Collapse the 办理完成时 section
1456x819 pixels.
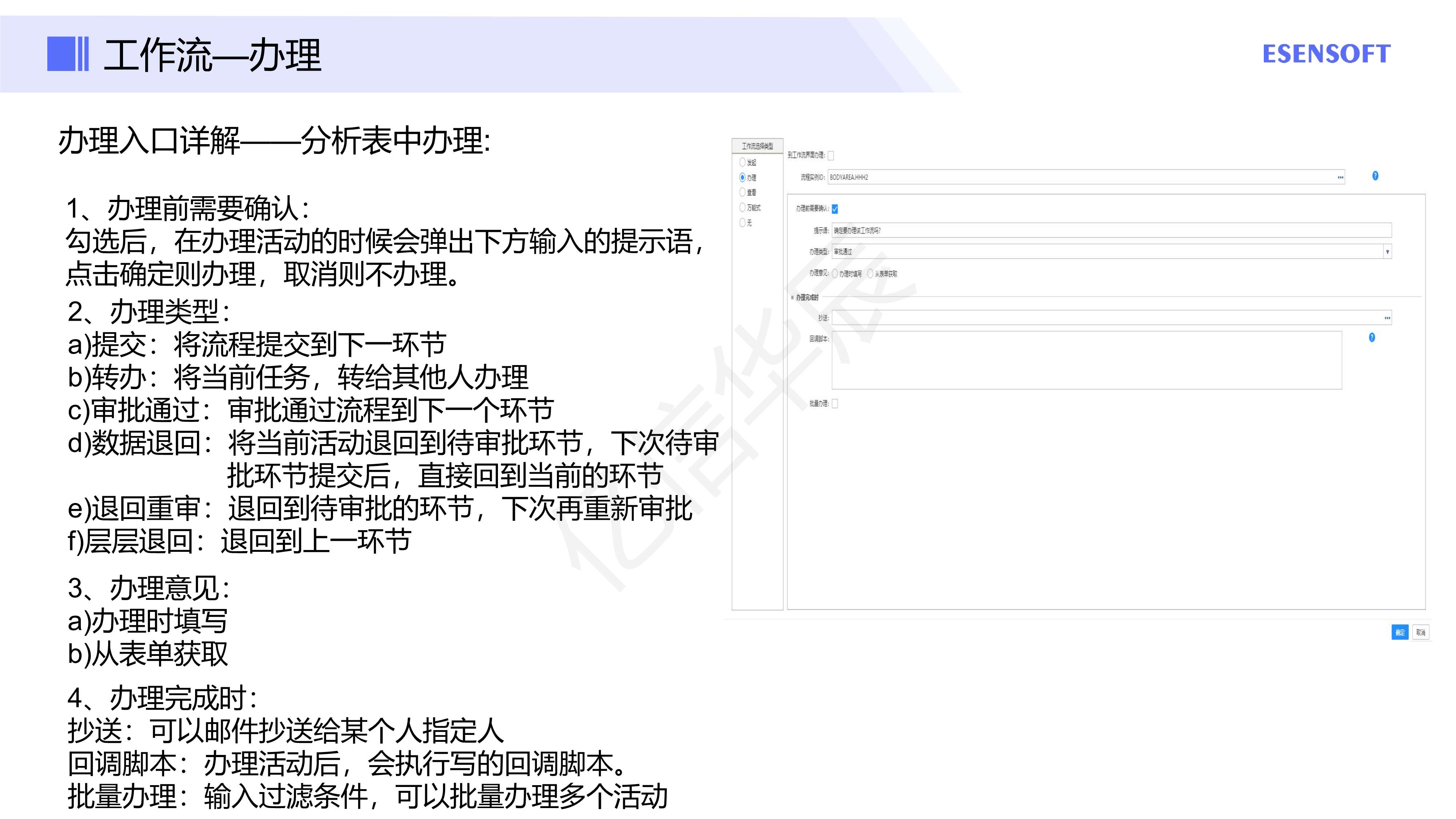coord(792,297)
